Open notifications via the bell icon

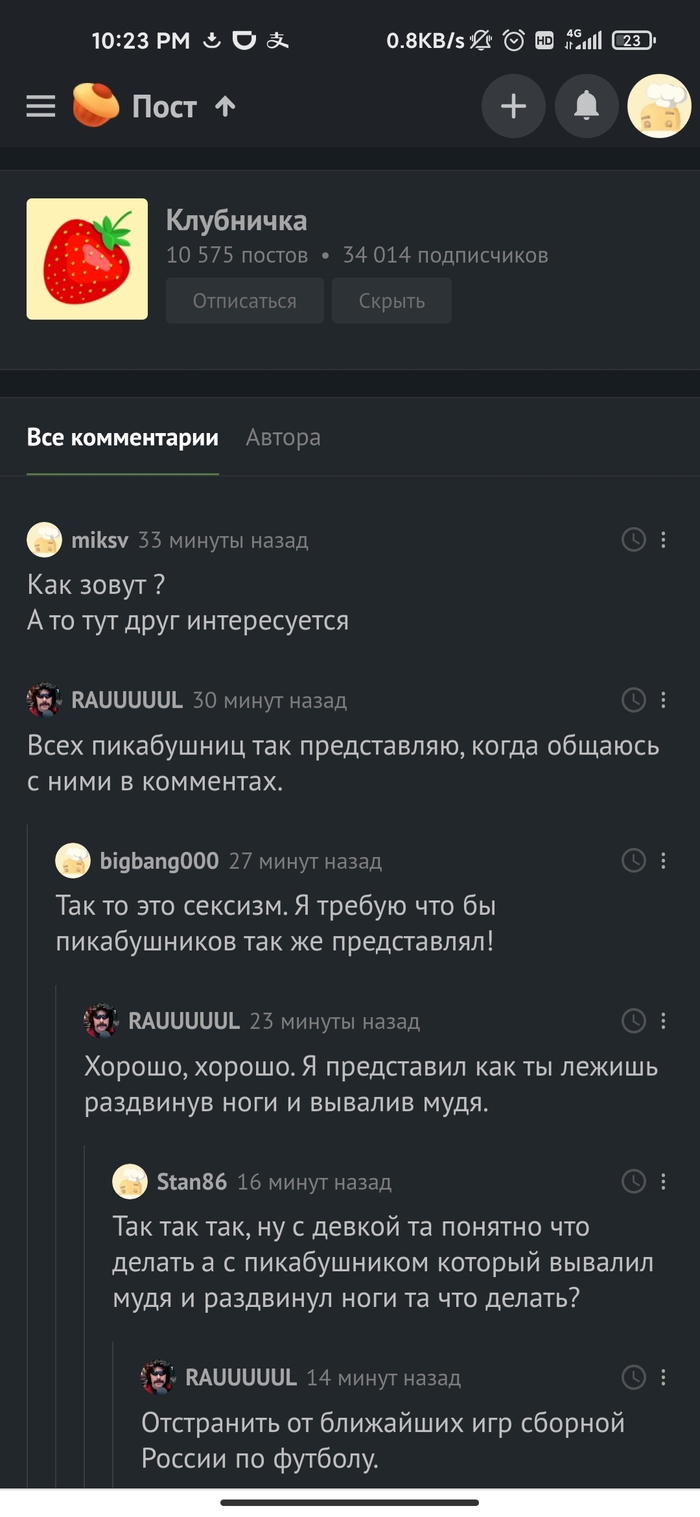(586, 106)
